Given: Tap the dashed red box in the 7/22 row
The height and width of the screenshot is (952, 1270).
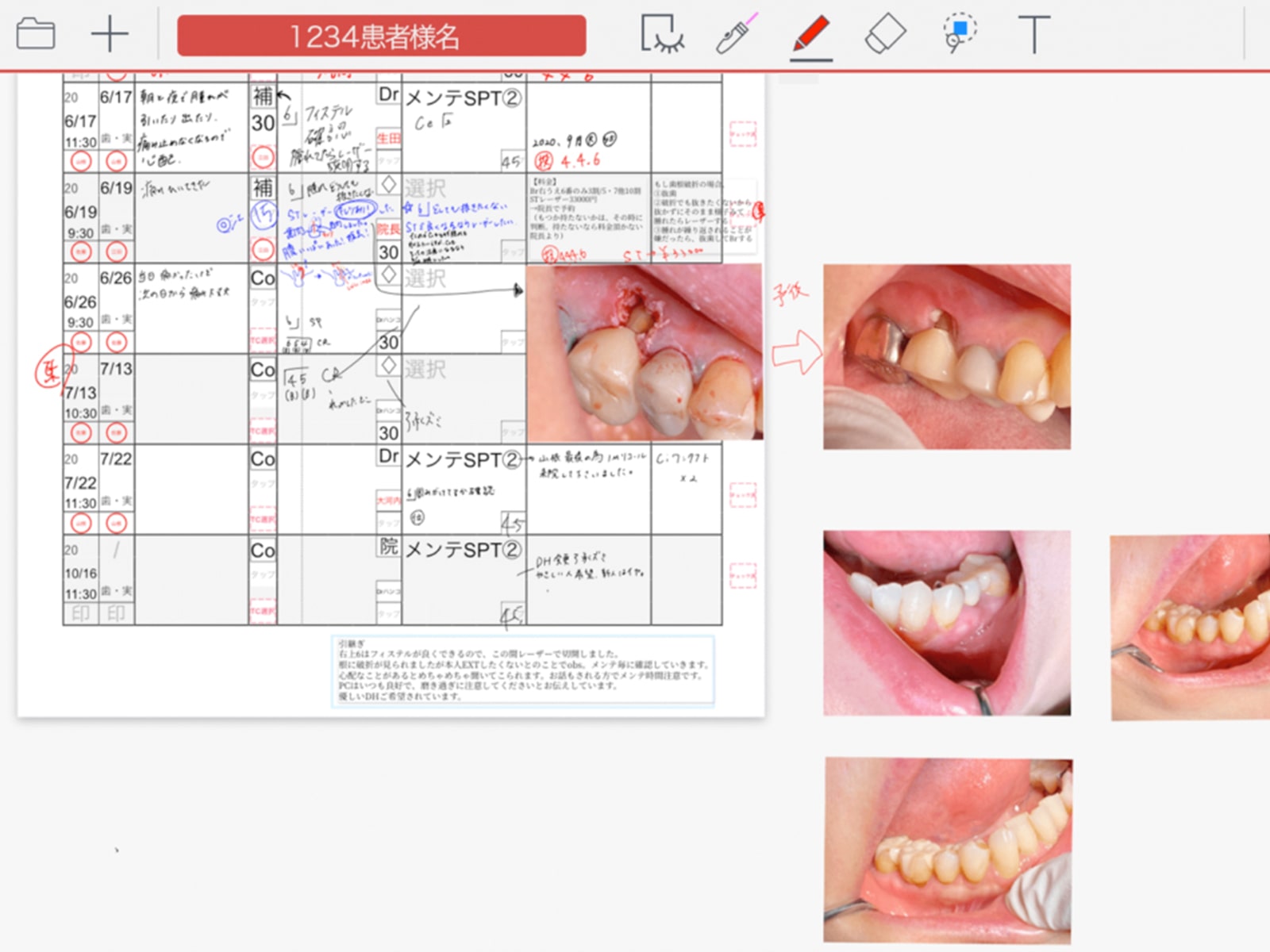Looking at the screenshot, I should point(743,495).
